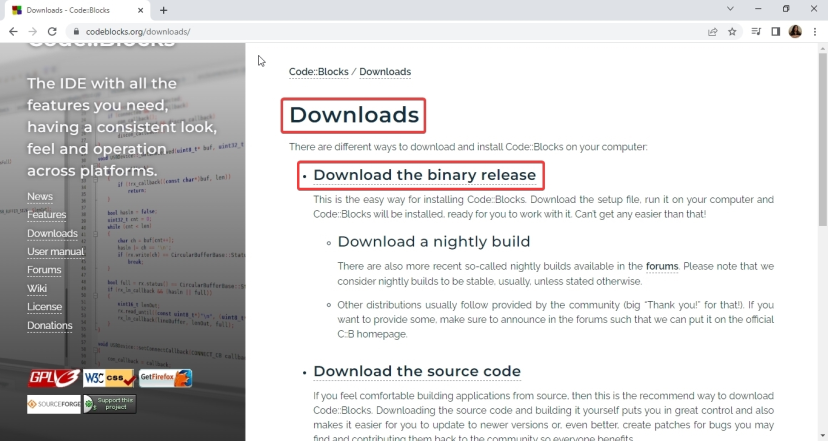Restore down the Chrome window

786,9
